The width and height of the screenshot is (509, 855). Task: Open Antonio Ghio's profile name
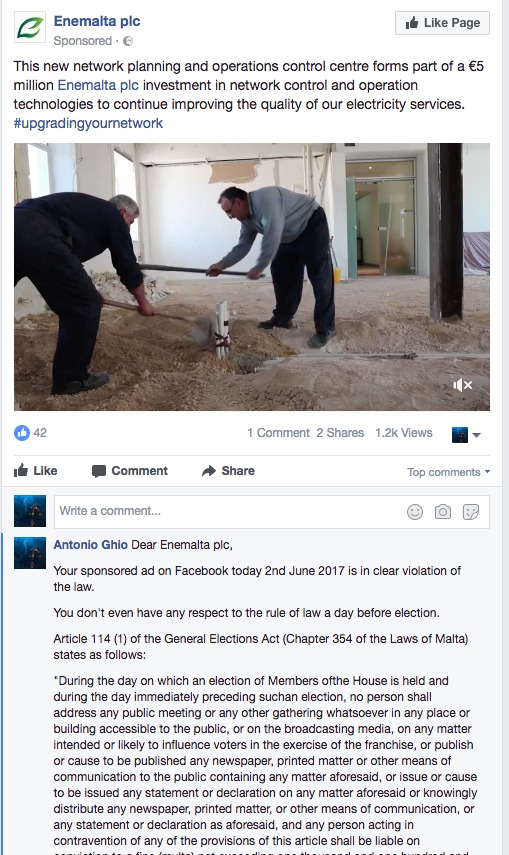click(91, 545)
